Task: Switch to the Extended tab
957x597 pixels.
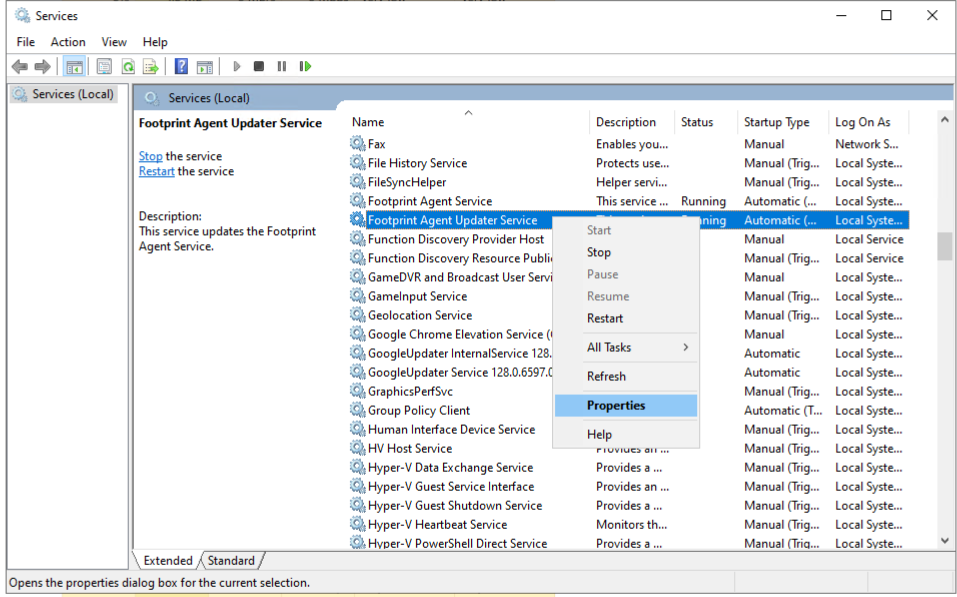Action: click(168, 560)
